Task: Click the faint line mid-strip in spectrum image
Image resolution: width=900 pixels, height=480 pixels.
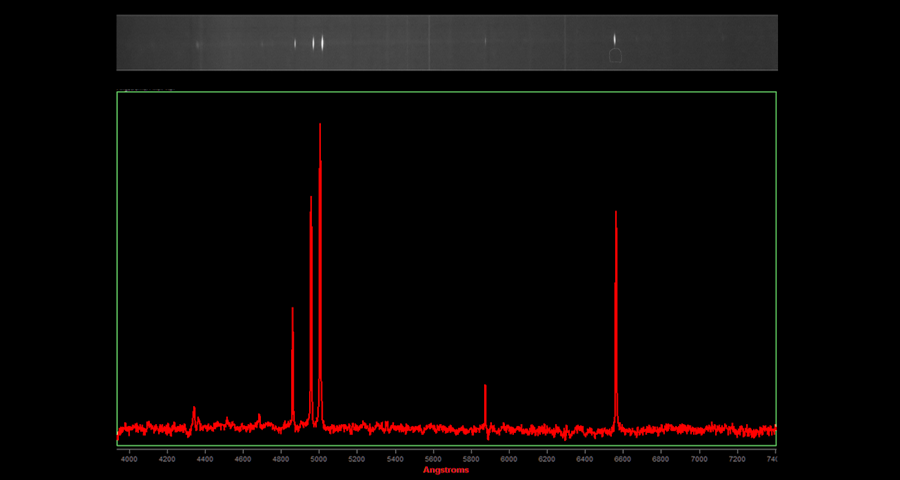Action: coord(485,41)
